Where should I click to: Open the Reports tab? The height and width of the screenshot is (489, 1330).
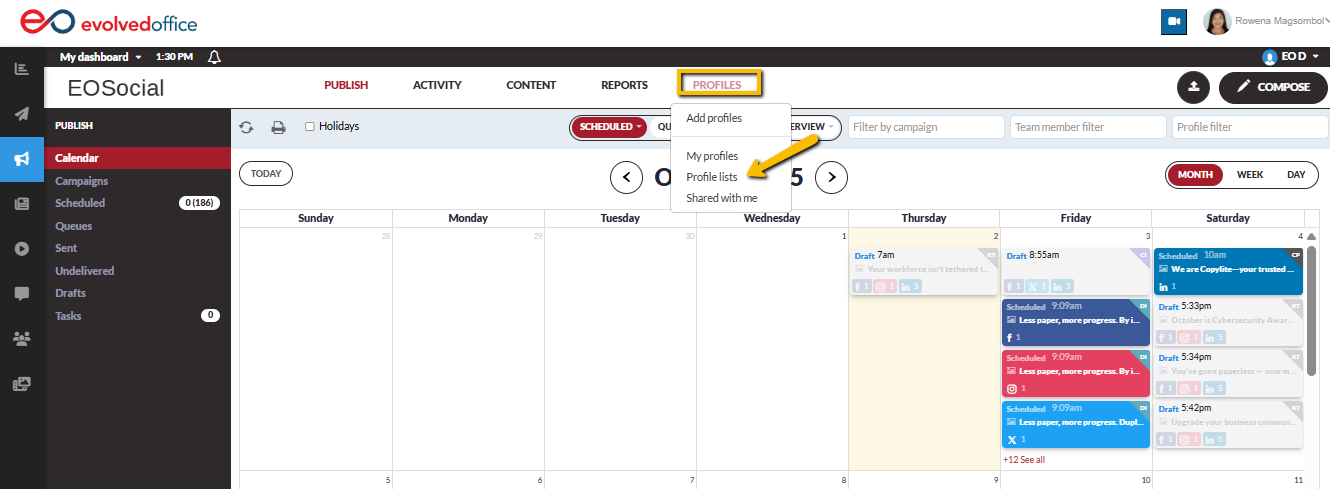click(624, 85)
